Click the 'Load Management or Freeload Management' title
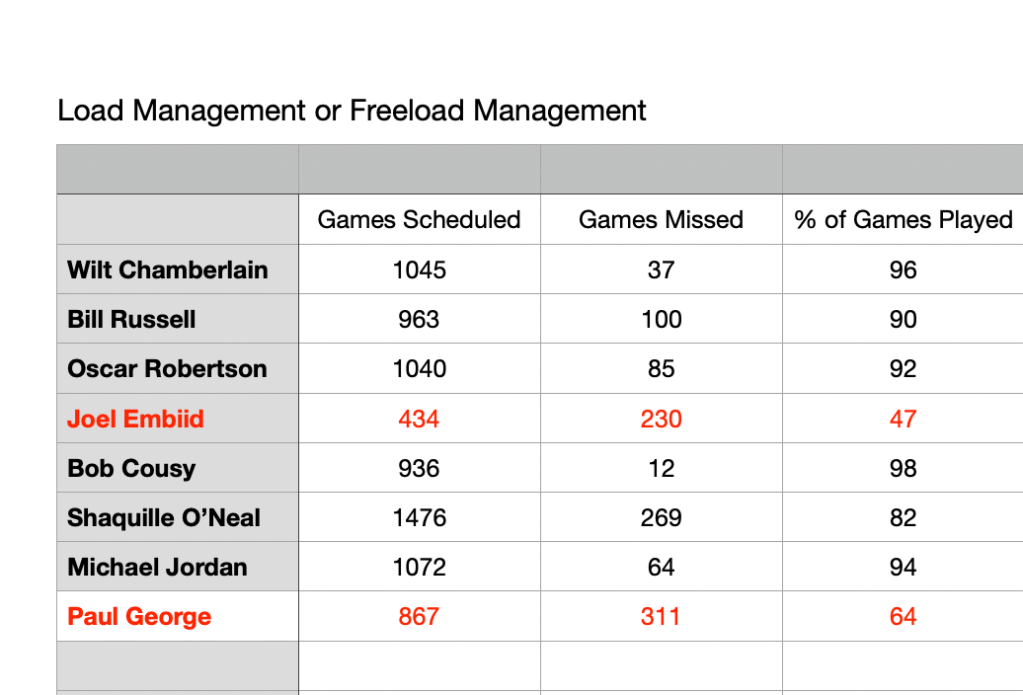This screenshot has width=1023, height=695. pos(351,110)
